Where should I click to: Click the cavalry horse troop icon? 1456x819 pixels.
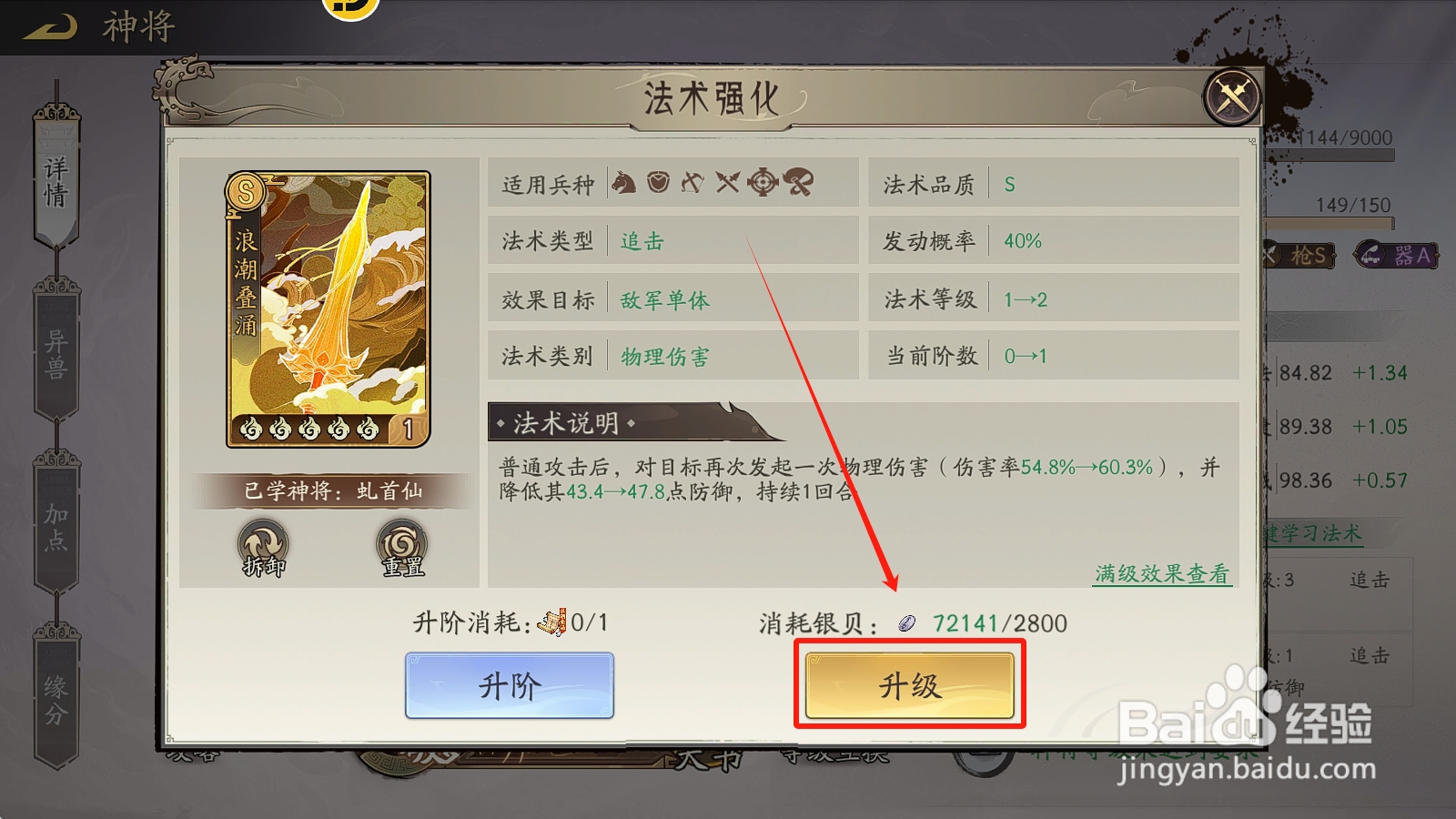(623, 182)
